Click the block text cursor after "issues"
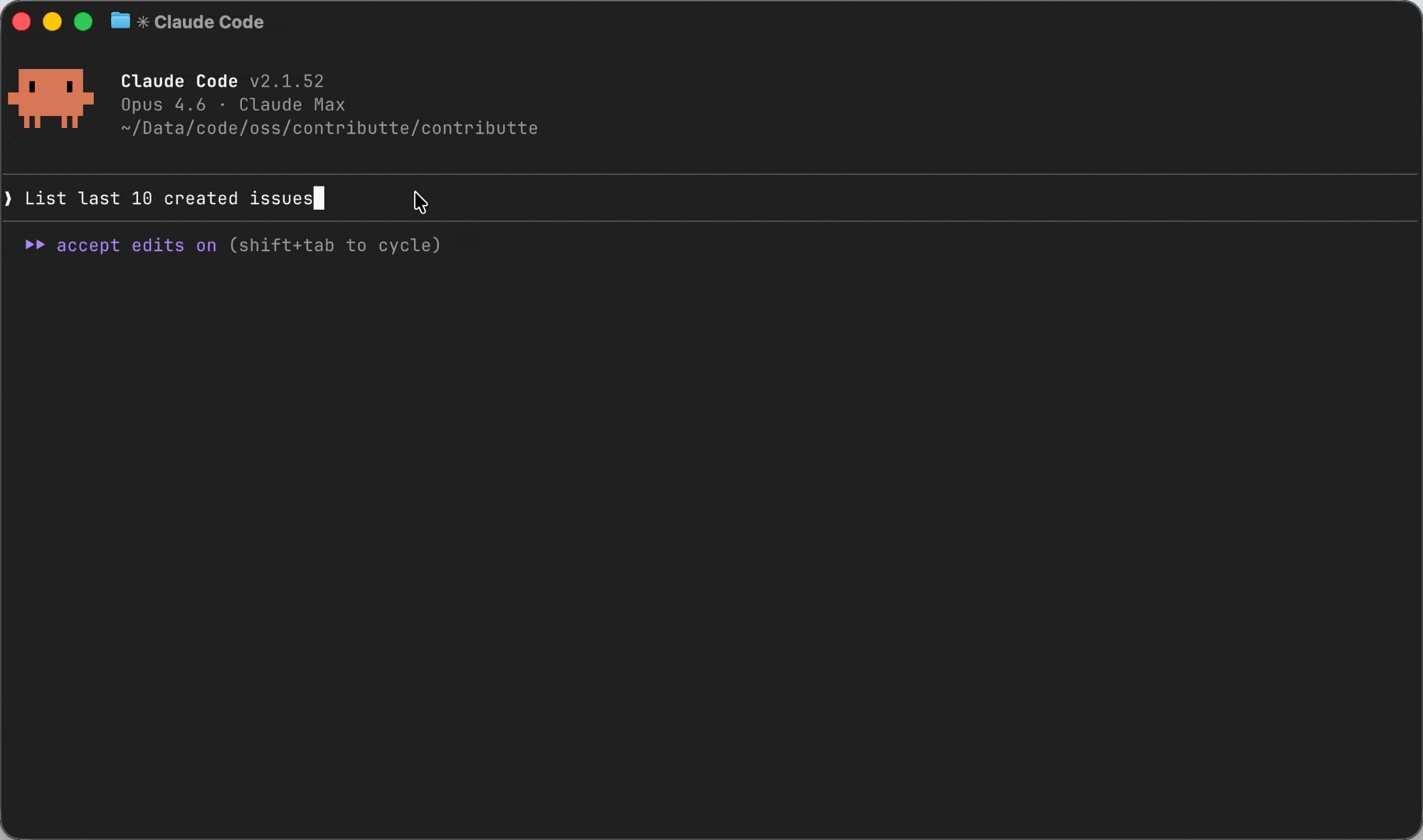 coord(319,198)
